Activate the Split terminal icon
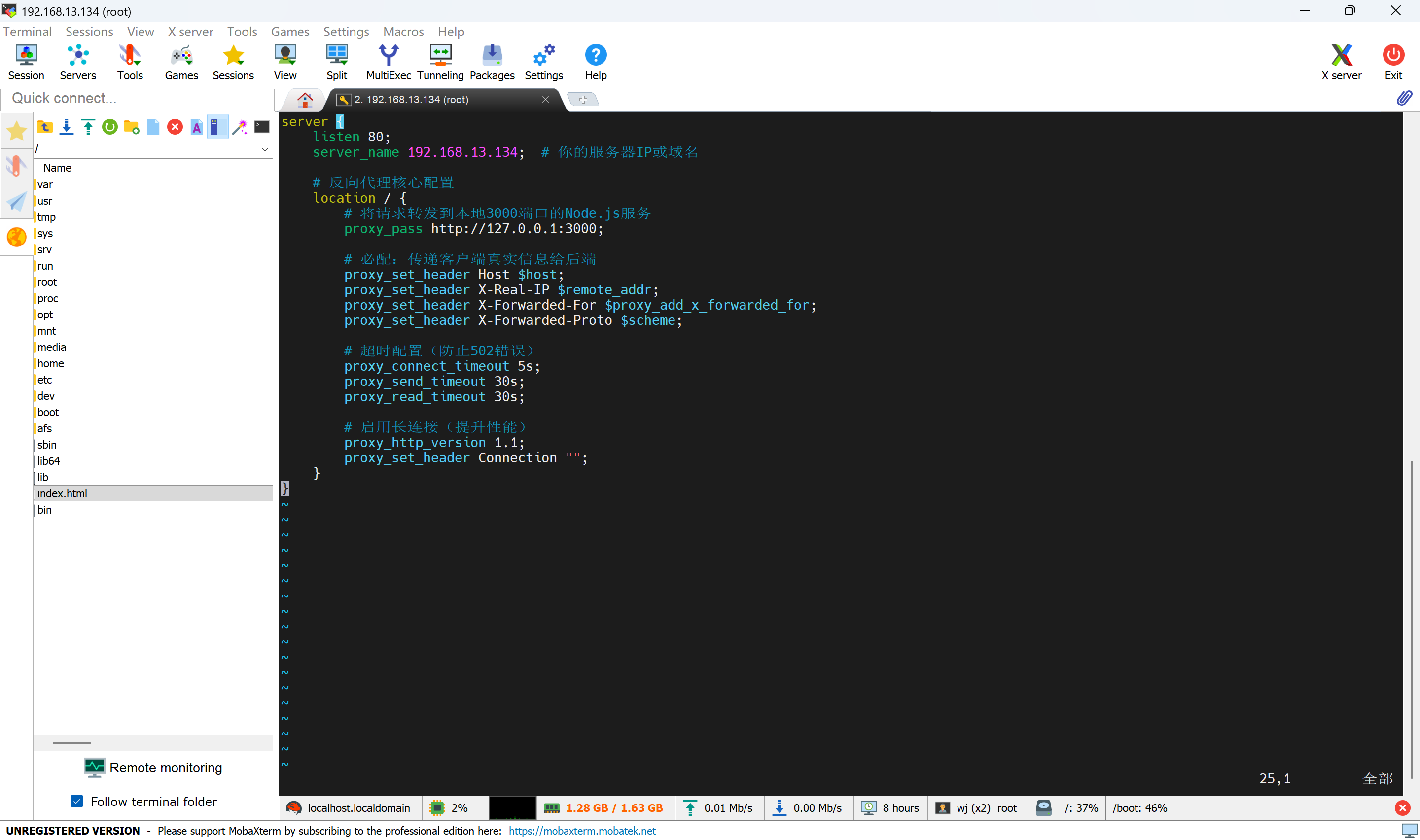 (337, 63)
